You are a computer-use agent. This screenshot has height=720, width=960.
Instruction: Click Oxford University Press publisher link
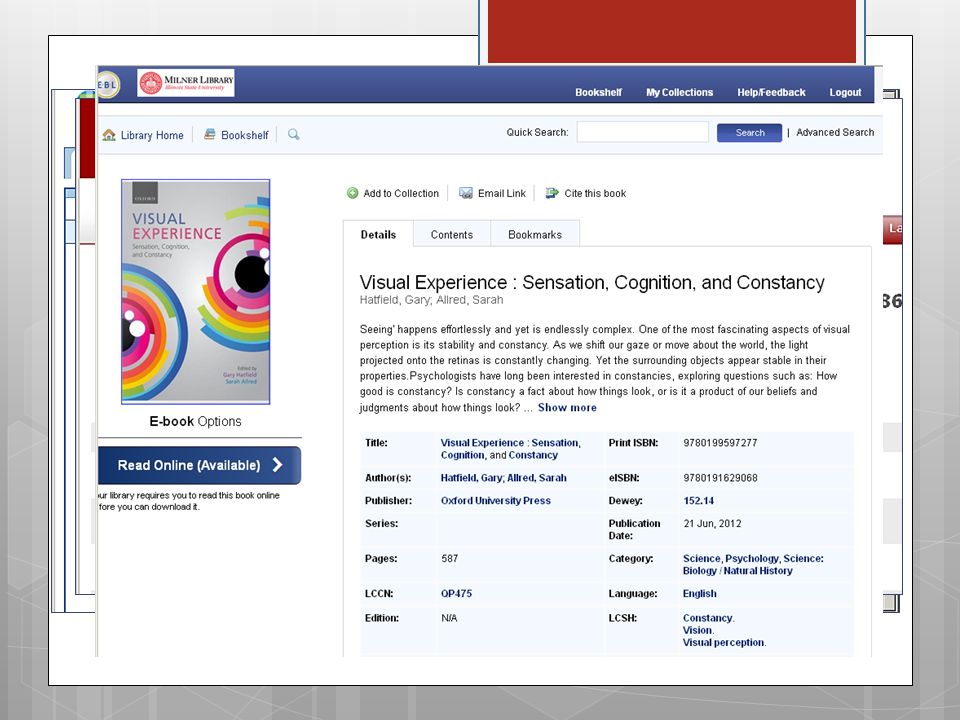pyautogui.click(x=495, y=500)
